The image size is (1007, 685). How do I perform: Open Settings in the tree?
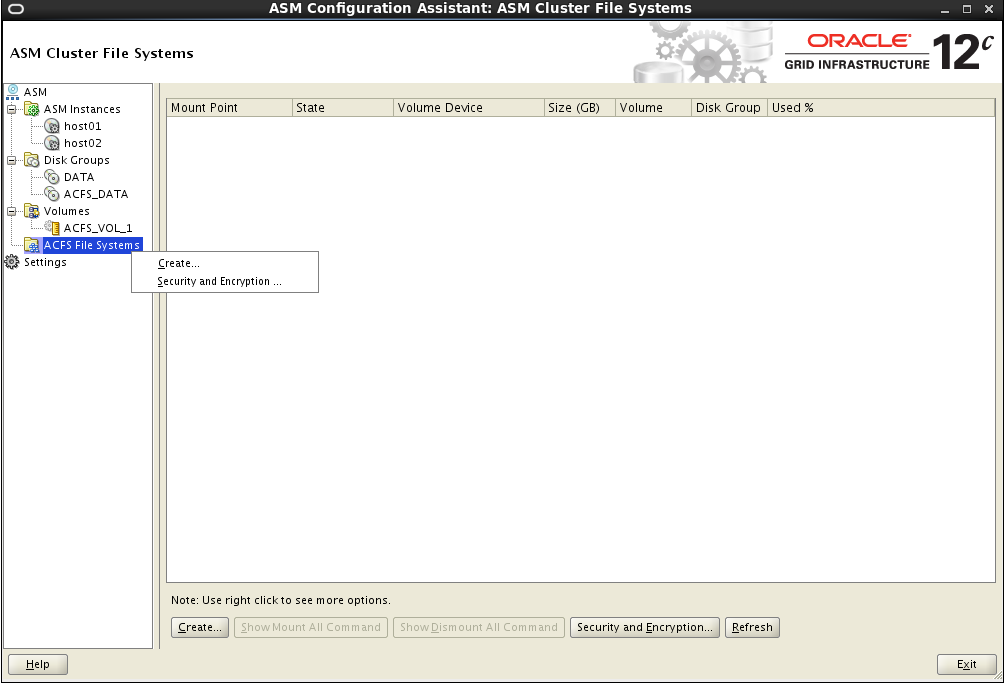pos(45,262)
